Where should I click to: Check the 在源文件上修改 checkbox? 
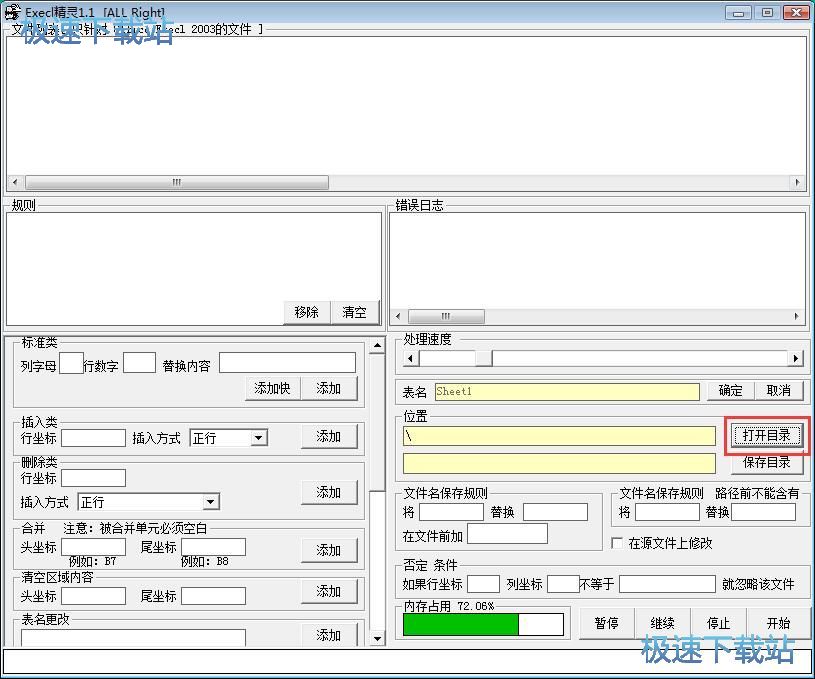[x=617, y=543]
